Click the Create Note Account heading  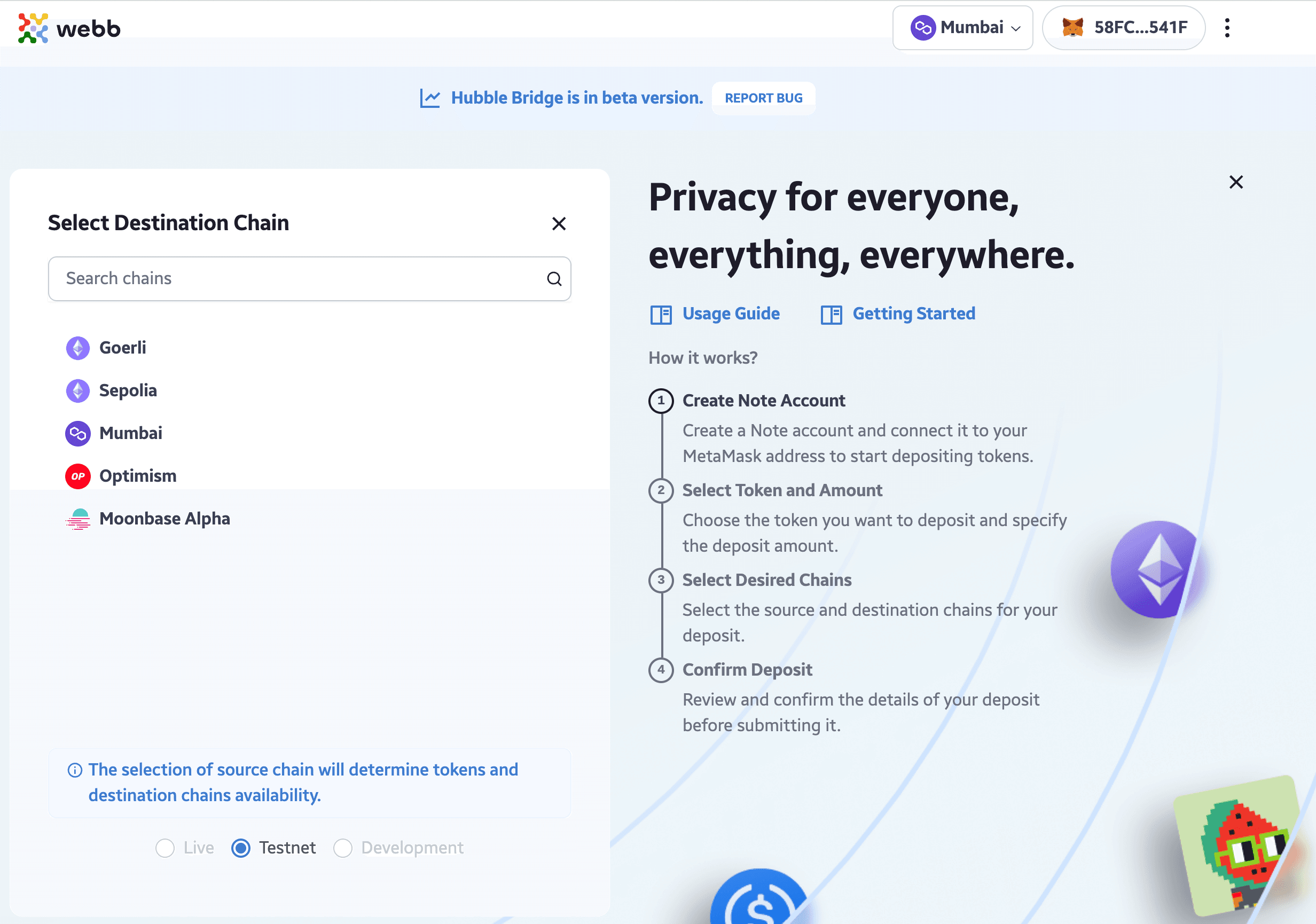[763, 401]
